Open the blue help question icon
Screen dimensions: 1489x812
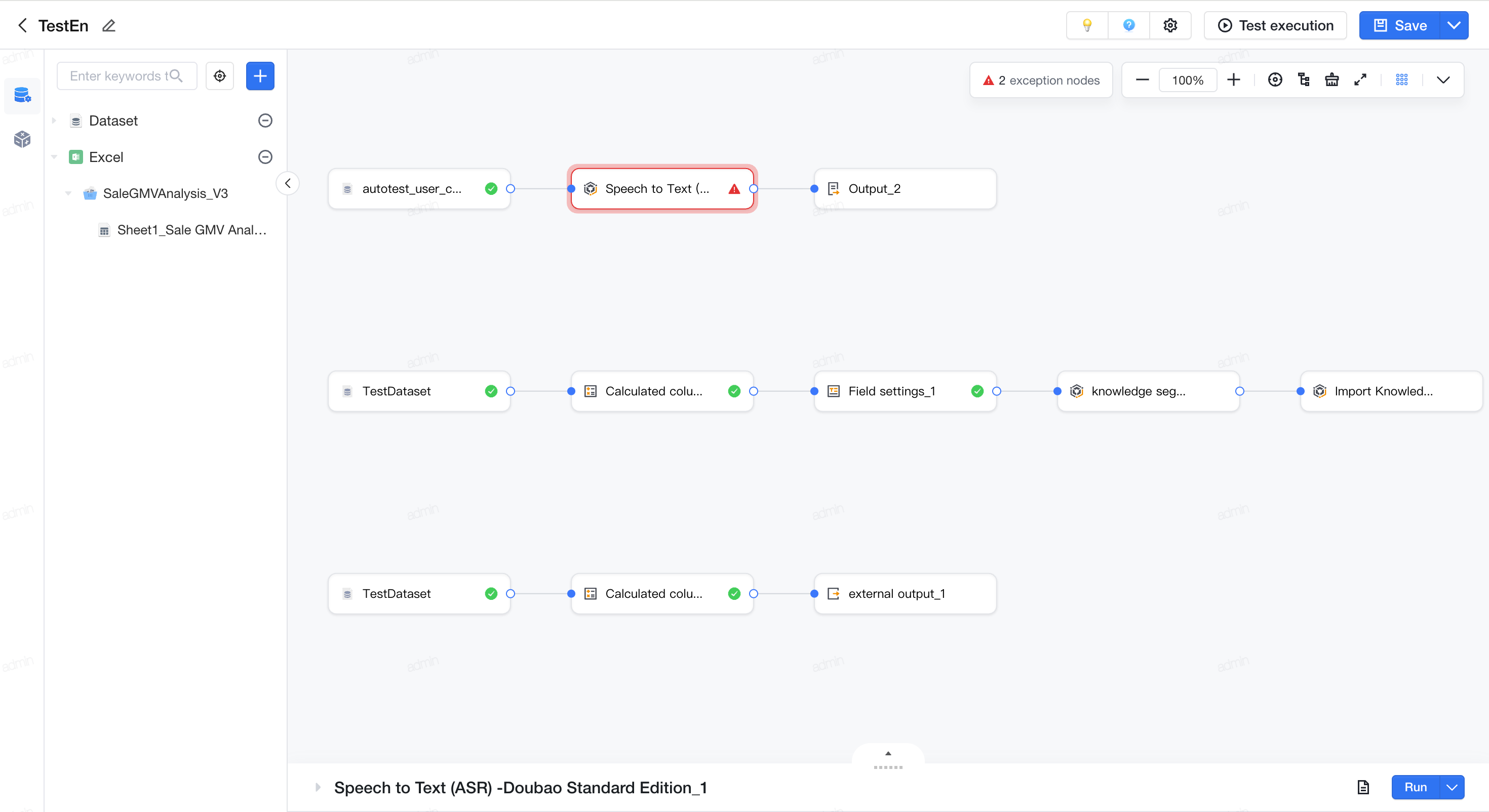(1128, 25)
